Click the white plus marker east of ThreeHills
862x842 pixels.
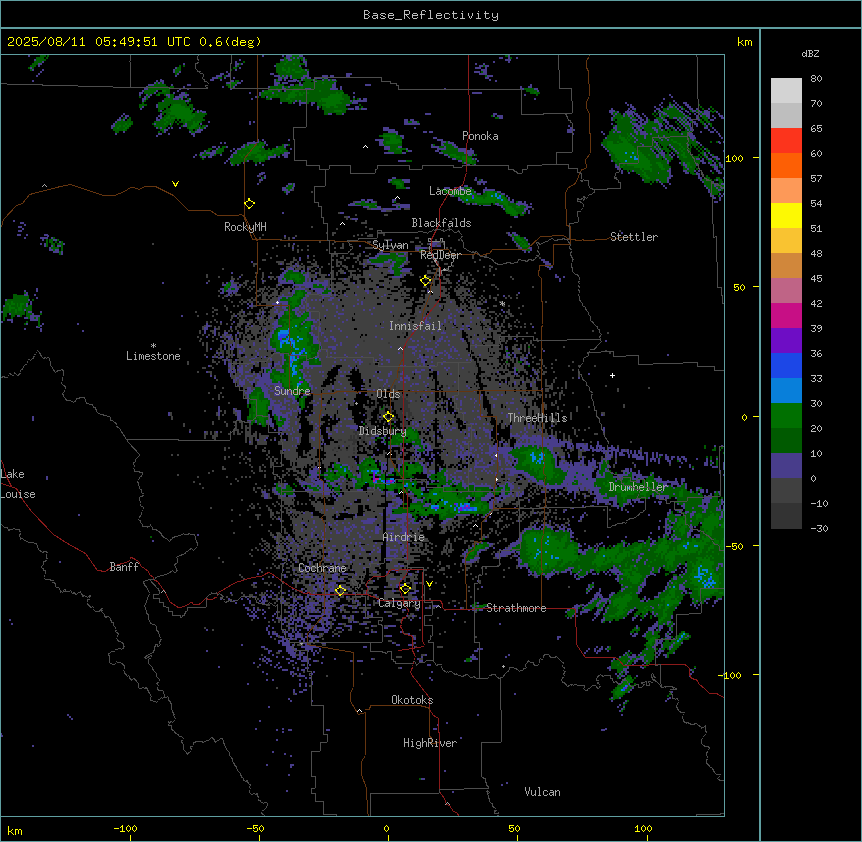point(612,375)
